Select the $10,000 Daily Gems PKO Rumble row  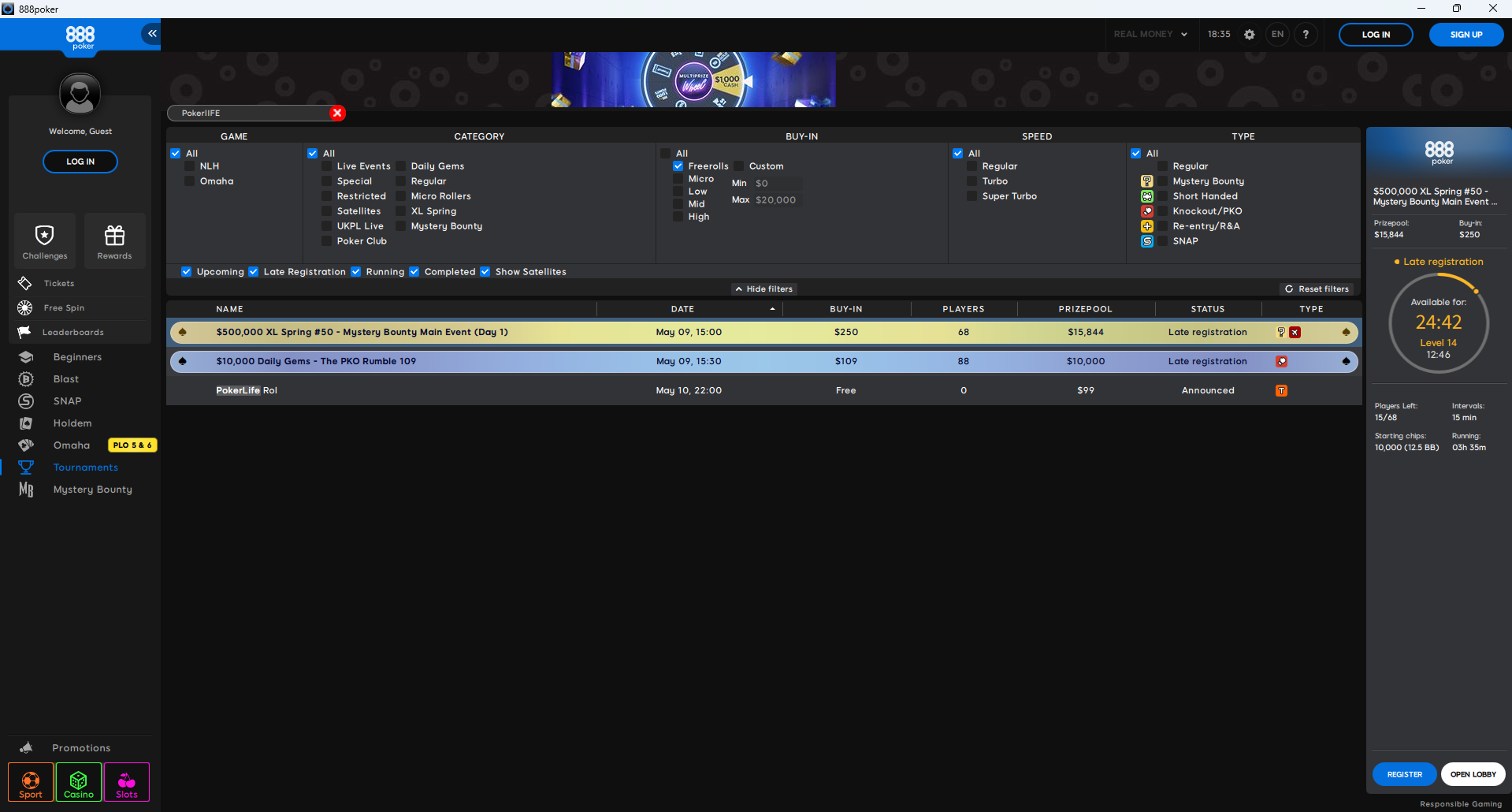click(764, 361)
